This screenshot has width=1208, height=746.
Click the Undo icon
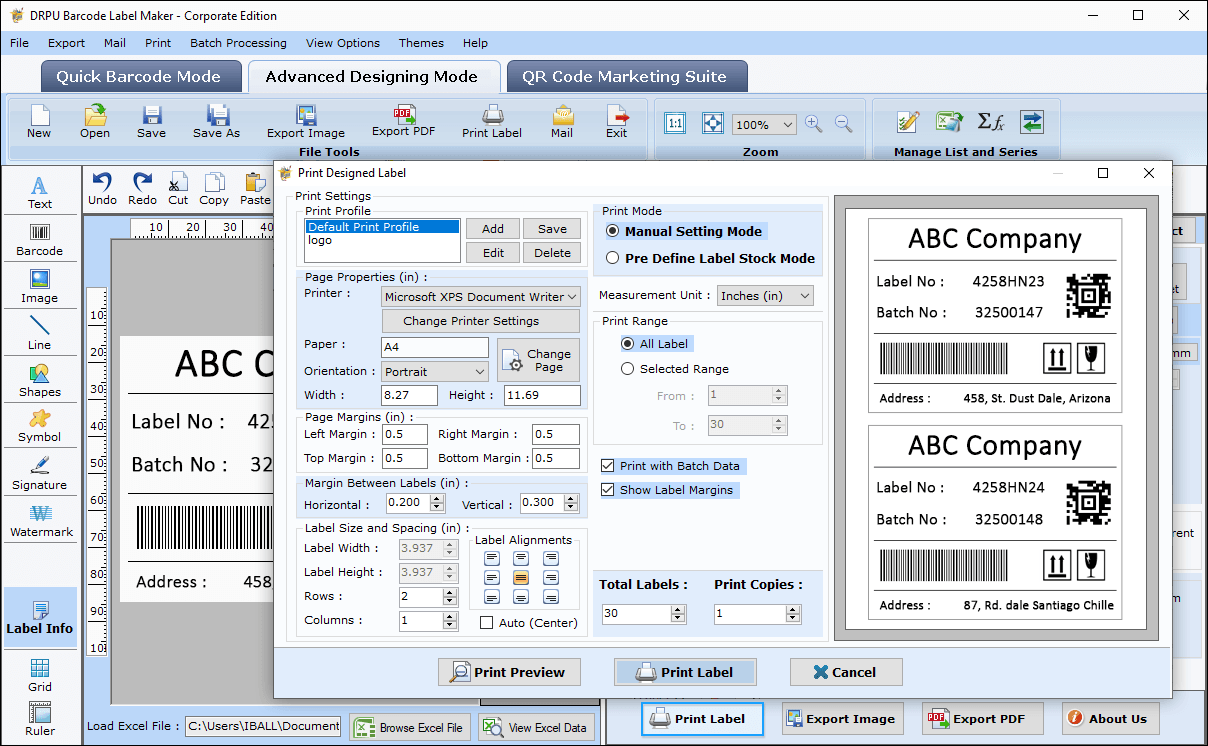102,187
